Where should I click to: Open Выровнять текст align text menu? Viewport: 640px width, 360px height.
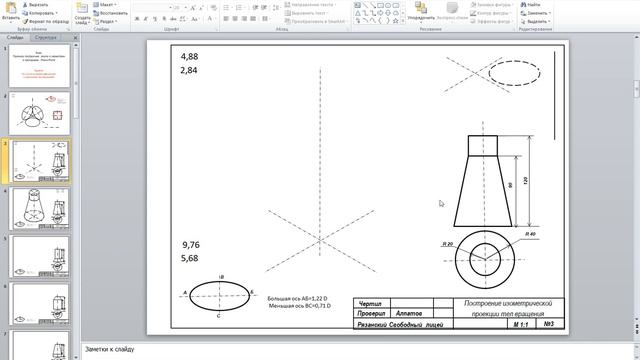point(307,13)
